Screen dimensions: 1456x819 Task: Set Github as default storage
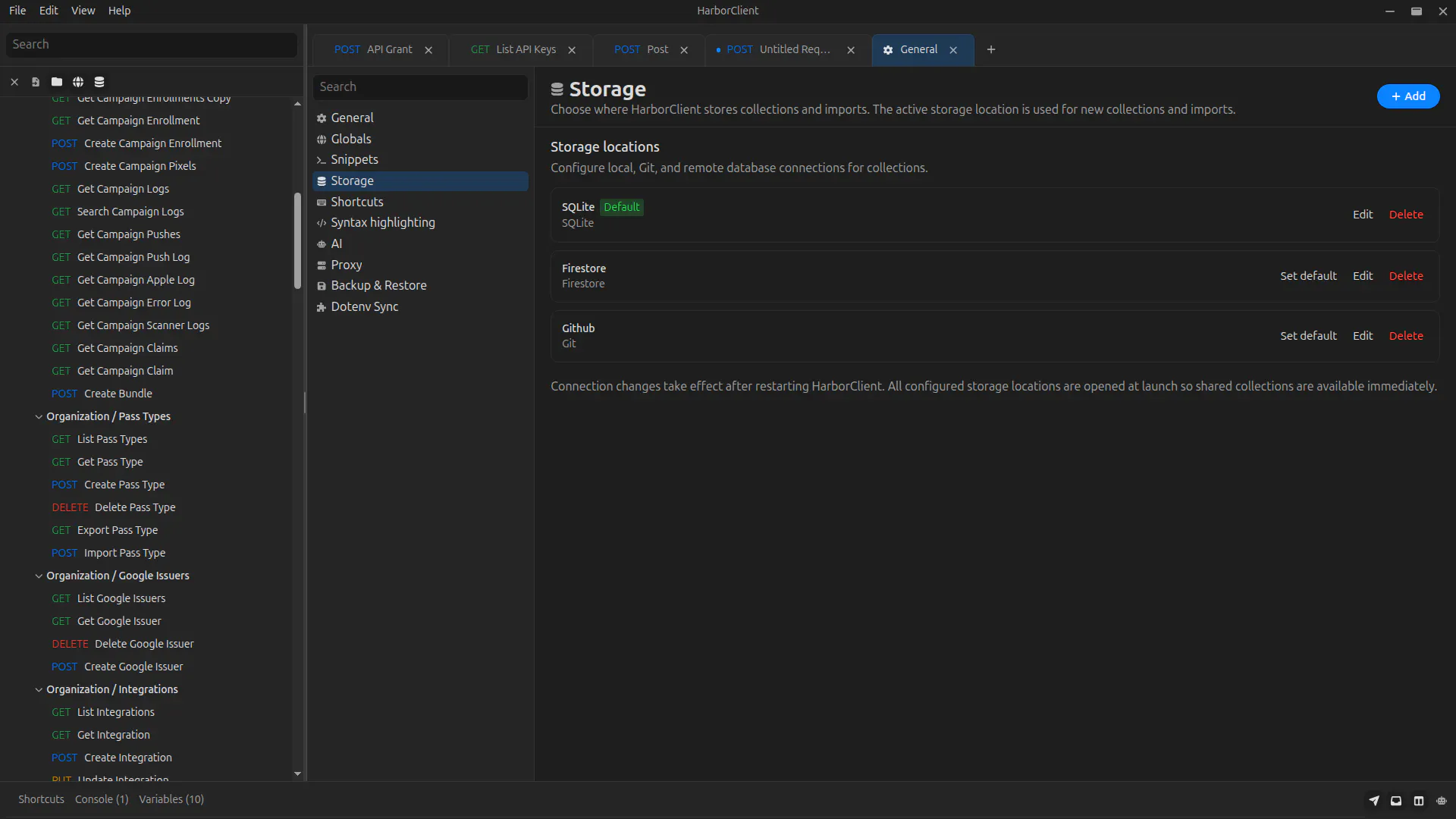point(1308,336)
